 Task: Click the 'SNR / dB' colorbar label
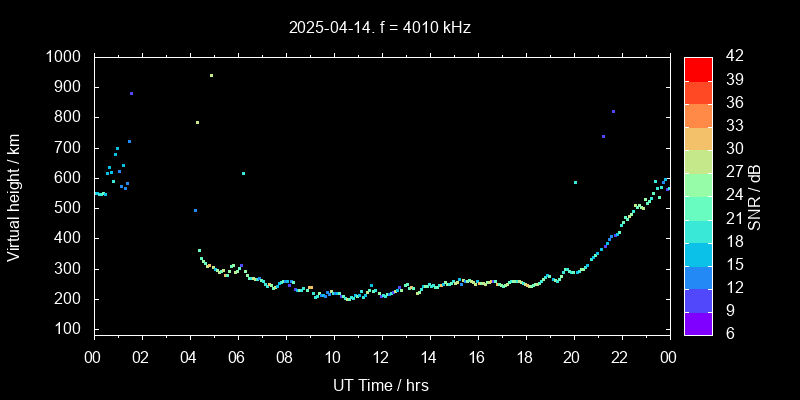click(754, 196)
